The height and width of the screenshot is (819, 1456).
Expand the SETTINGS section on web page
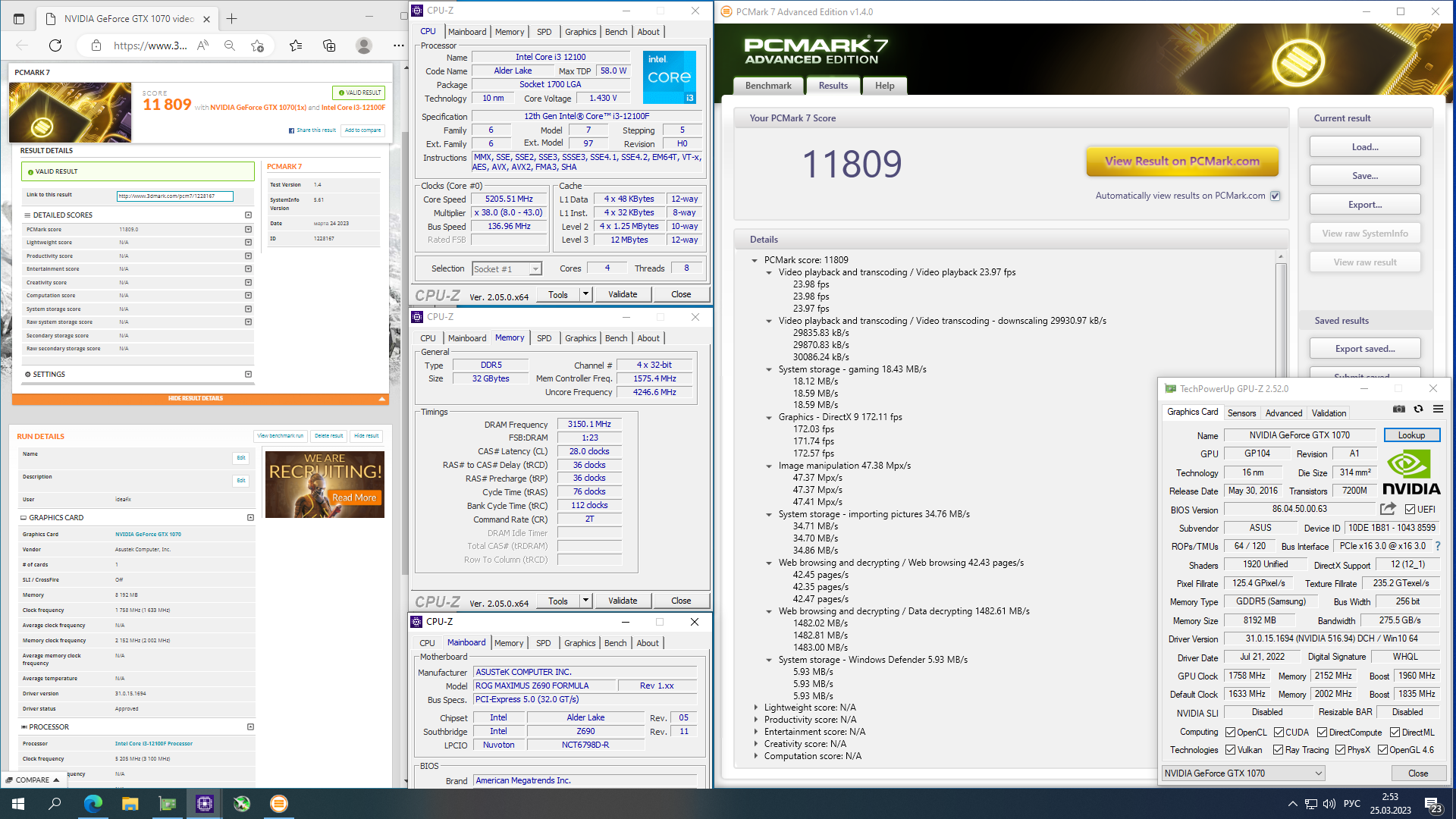coord(248,375)
